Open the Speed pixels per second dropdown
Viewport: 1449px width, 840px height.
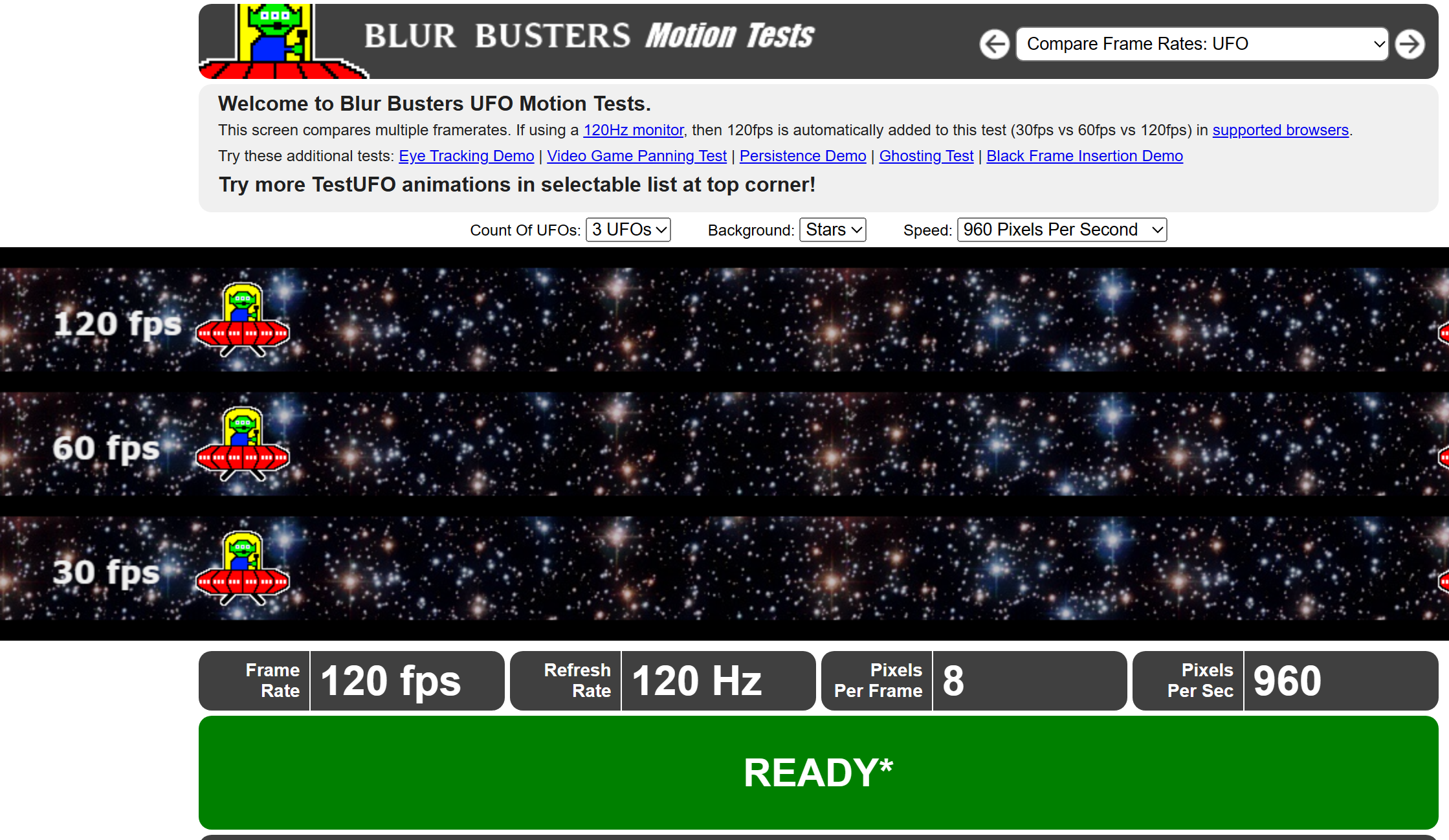click(x=1061, y=230)
